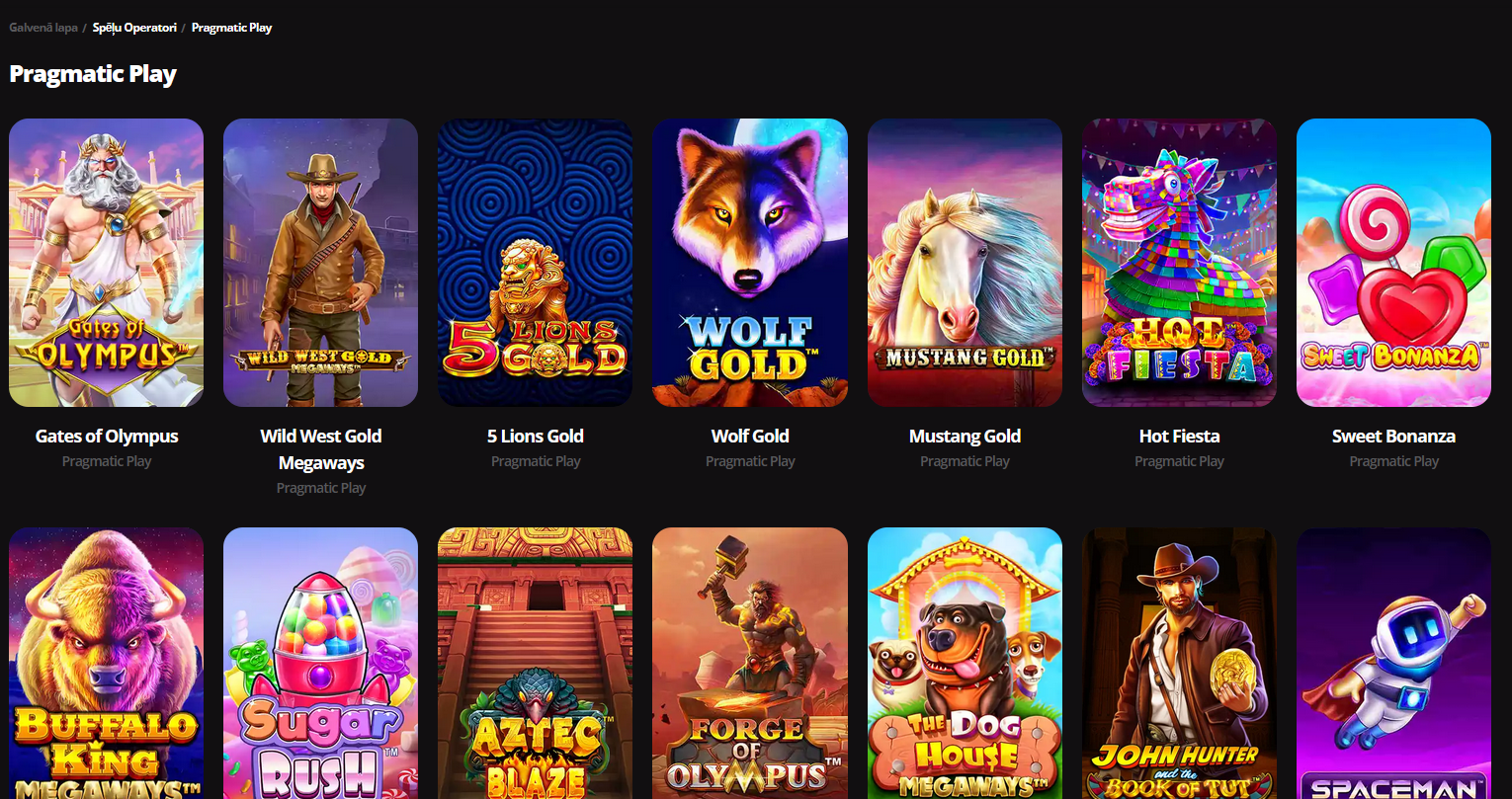Select the Sugar Rush game cover
The image size is (1512, 799).
coord(320,663)
